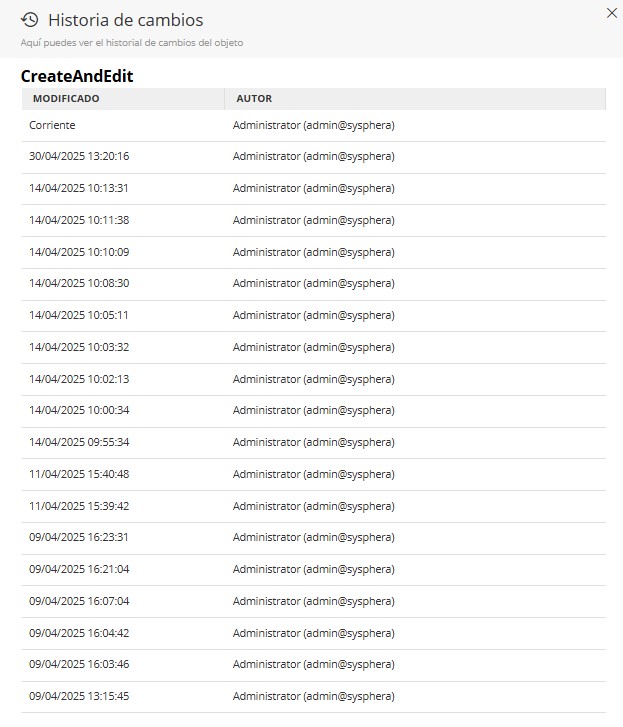Select the 14/04/2025 10:13:31 entry
The width and height of the screenshot is (623, 727).
[x=79, y=188]
